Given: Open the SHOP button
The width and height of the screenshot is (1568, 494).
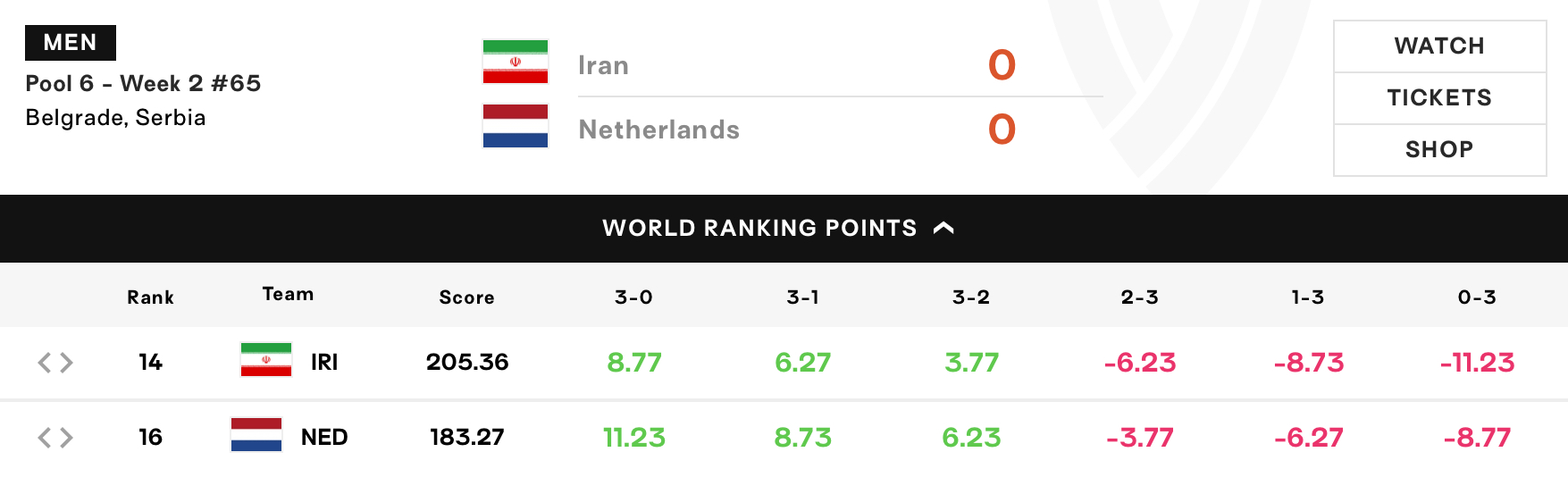Looking at the screenshot, I should tap(1439, 150).
